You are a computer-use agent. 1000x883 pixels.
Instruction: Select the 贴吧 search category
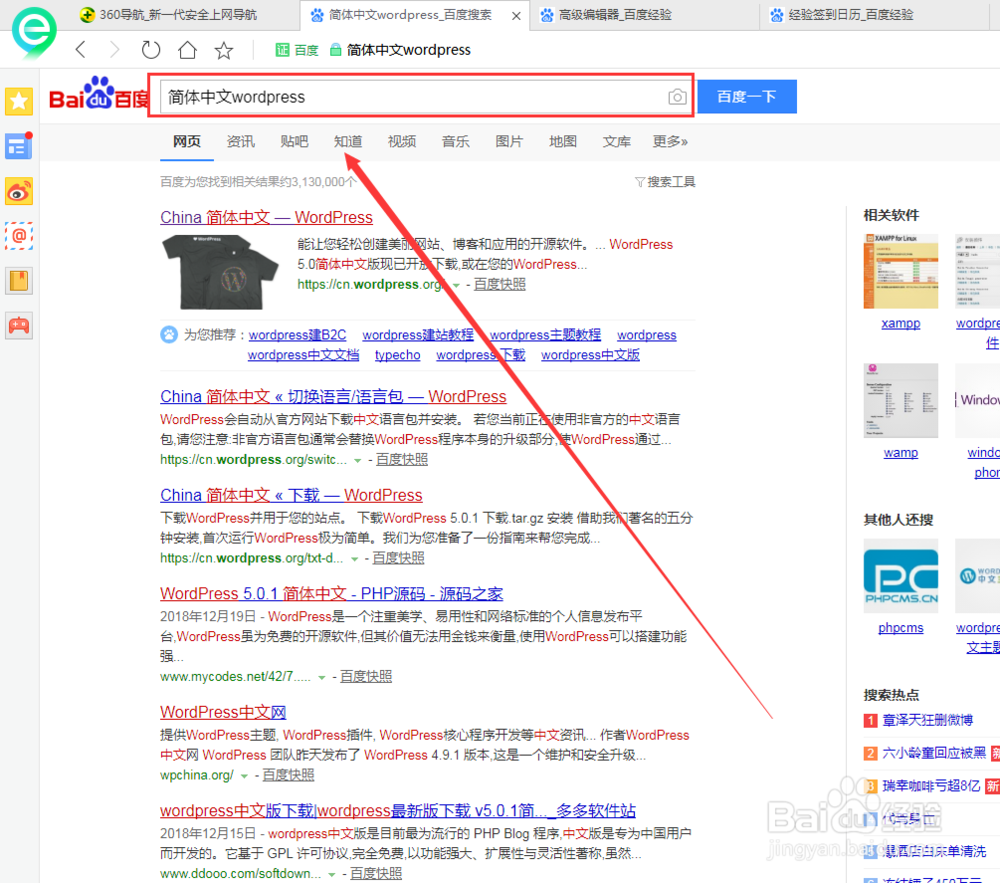(x=294, y=142)
